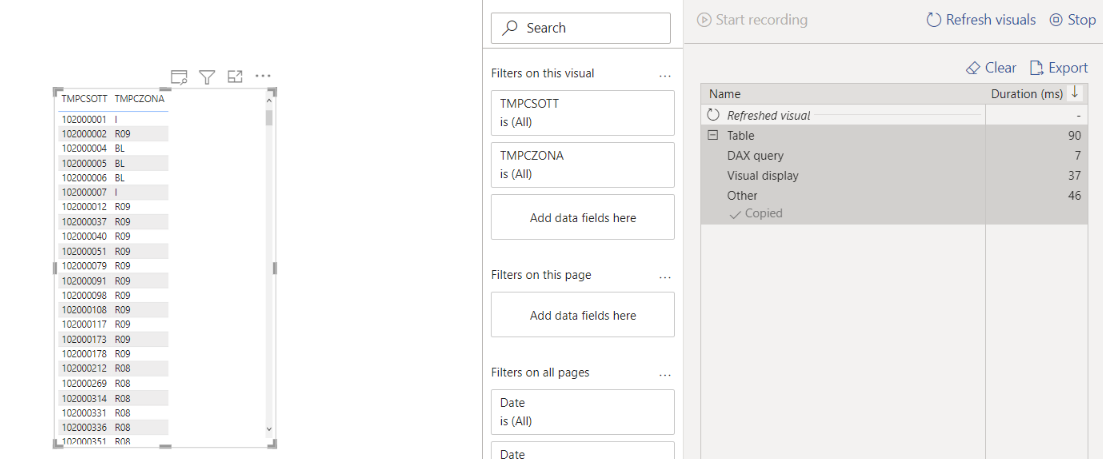Select cell 102000012 in the table
This screenshot has width=1103, height=459.
click(x=84, y=207)
